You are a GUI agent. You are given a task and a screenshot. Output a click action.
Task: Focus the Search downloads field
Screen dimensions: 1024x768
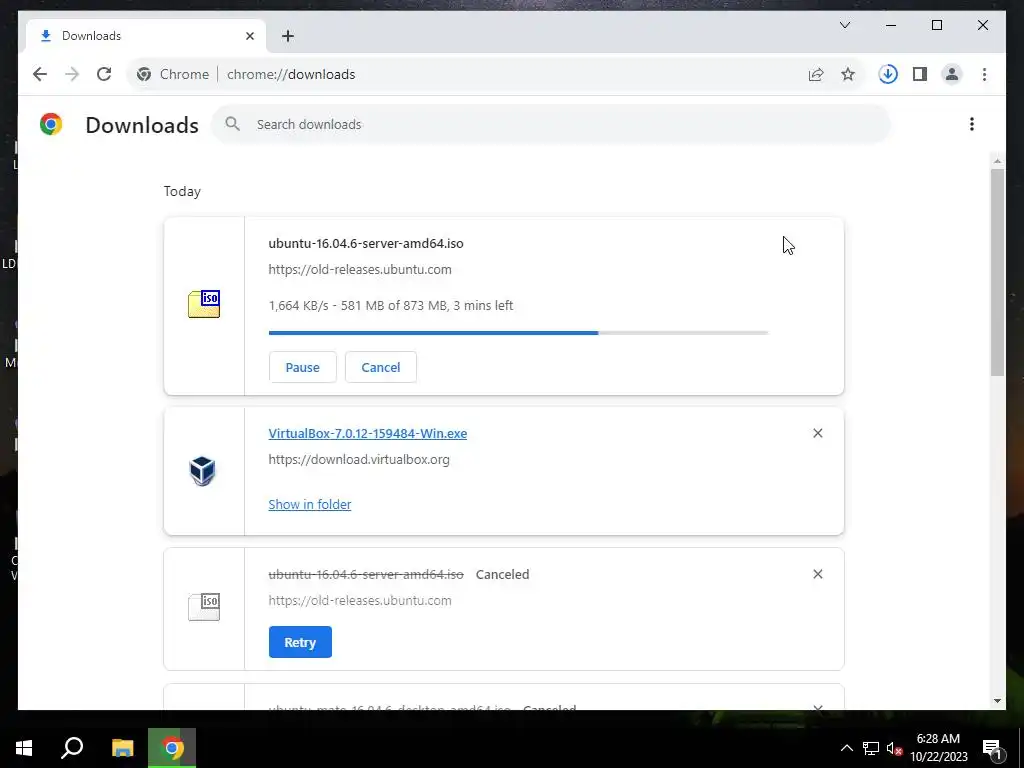coord(551,124)
